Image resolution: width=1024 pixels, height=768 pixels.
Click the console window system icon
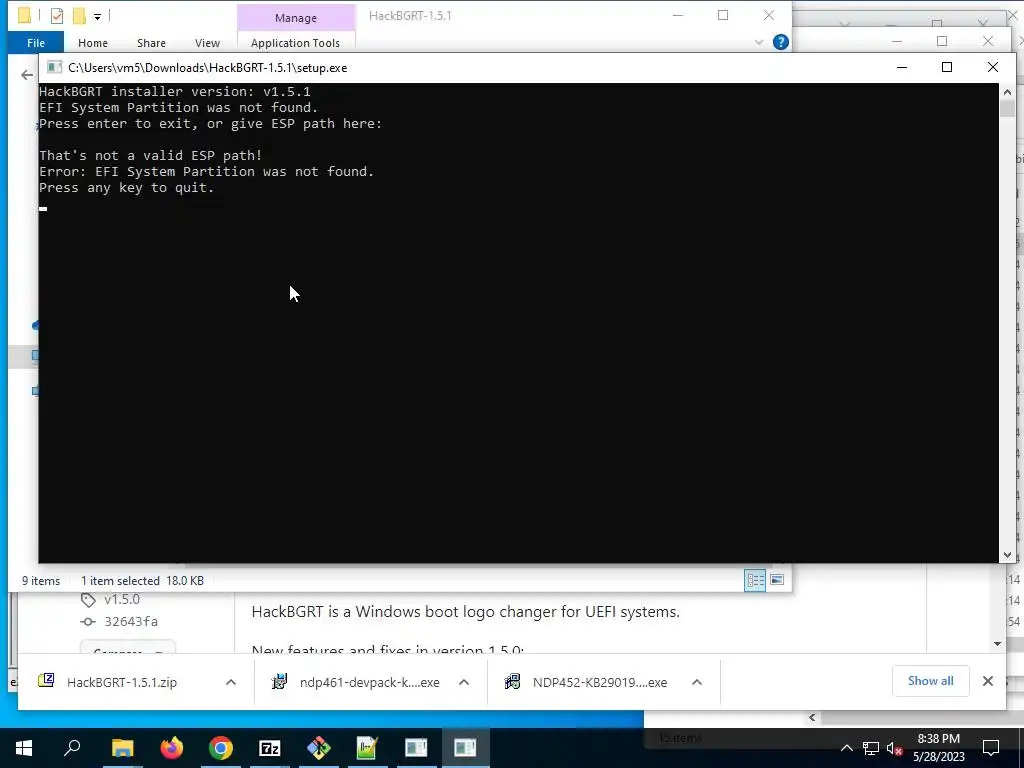[55, 67]
